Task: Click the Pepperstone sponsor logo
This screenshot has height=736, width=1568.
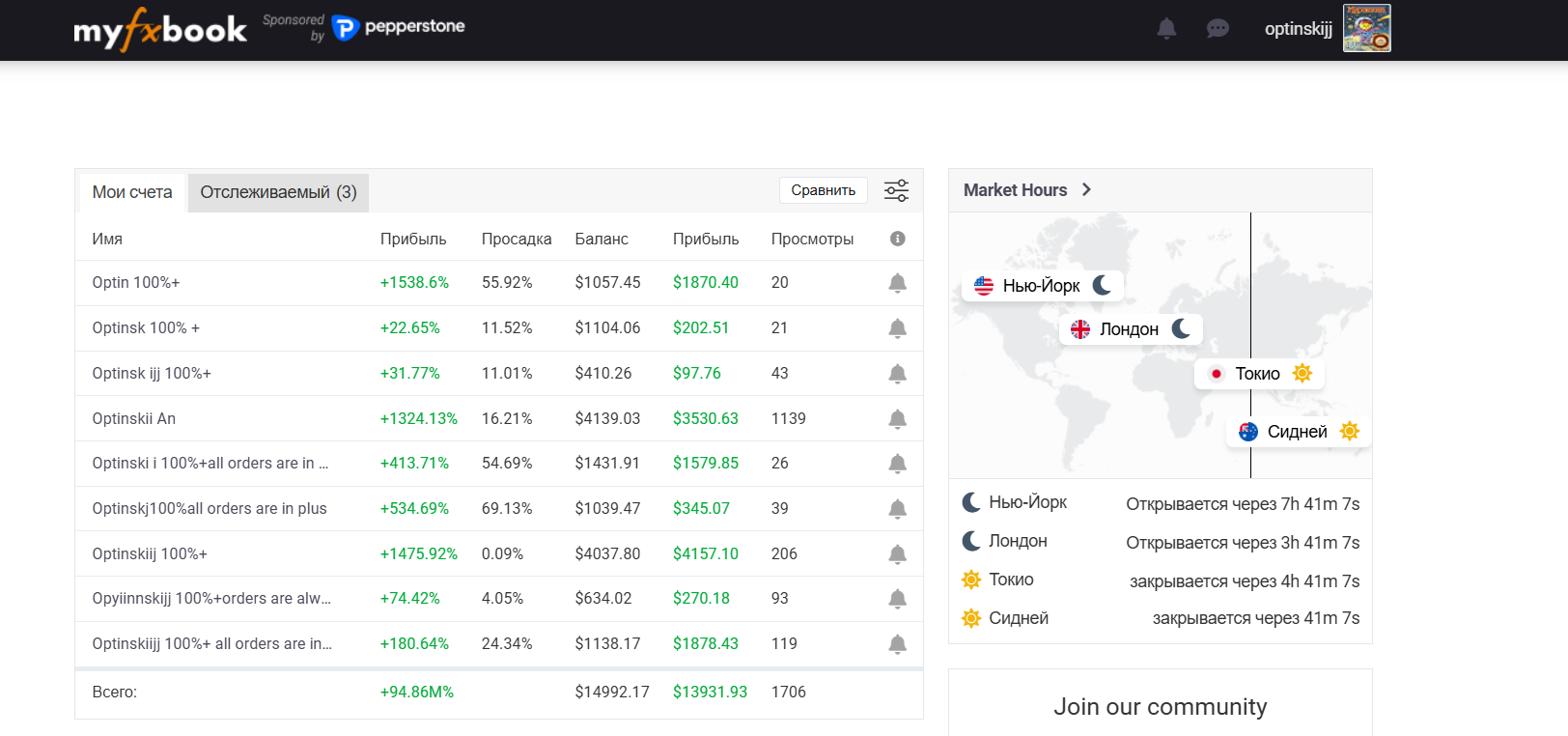Action: pos(399,27)
